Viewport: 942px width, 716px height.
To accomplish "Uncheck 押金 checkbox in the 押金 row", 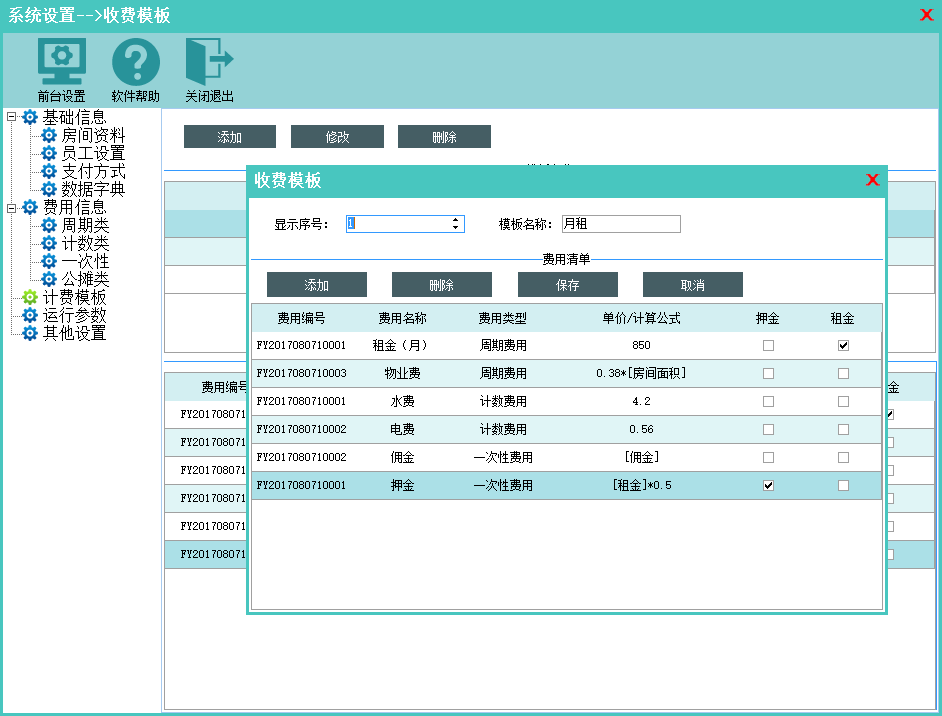I will coord(768,486).
